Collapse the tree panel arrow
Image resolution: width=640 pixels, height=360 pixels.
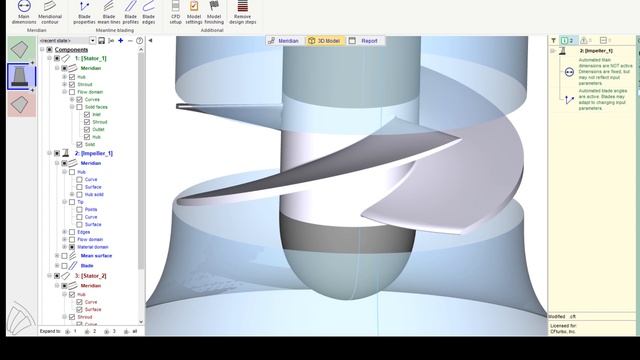[x=150, y=40]
